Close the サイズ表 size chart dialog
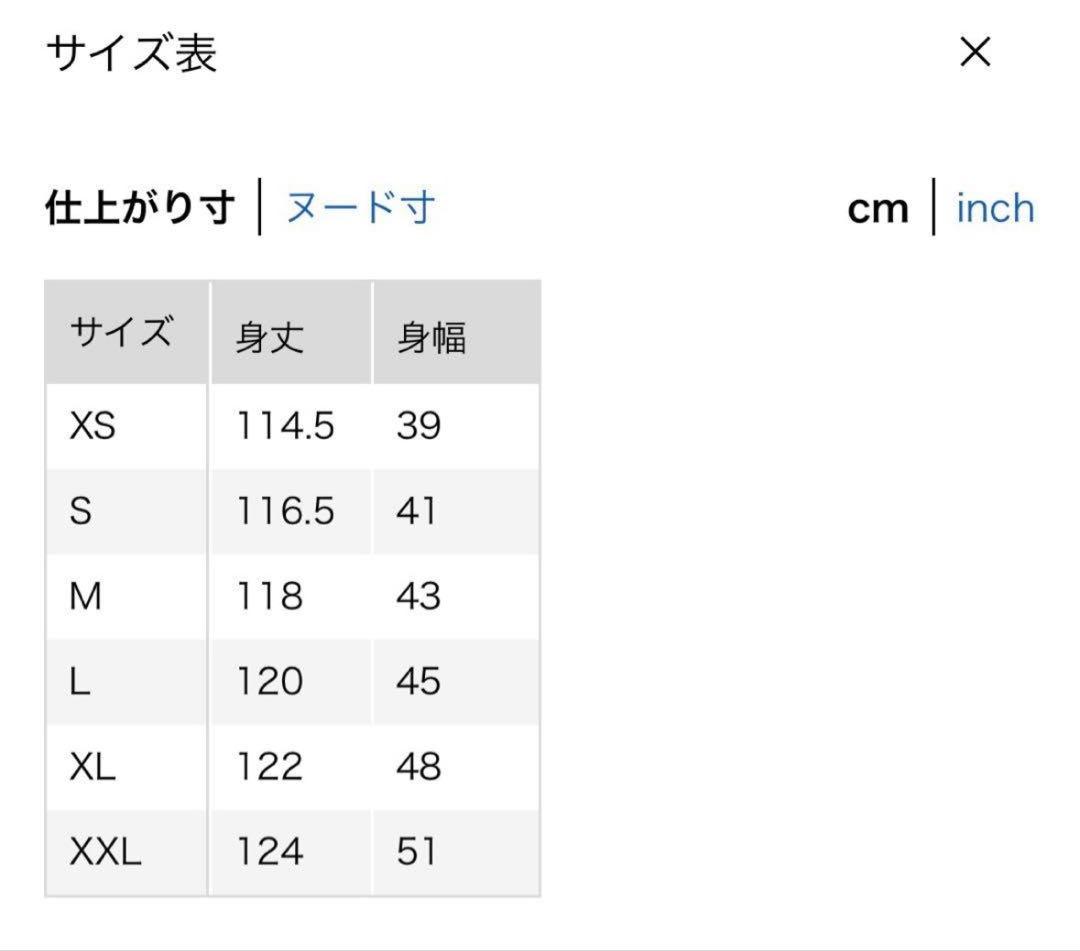The image size is (1080, 951). click(x=975, y=52)
